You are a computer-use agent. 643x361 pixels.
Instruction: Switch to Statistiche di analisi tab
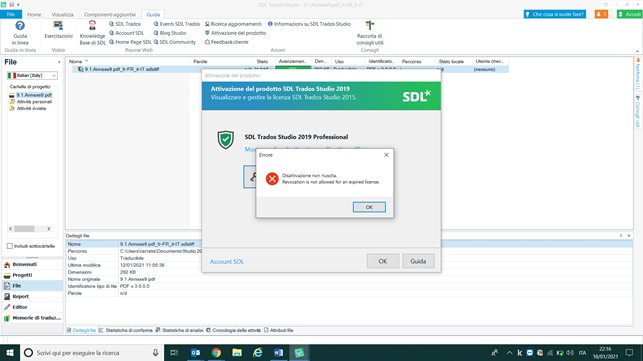tap(180, 330)
